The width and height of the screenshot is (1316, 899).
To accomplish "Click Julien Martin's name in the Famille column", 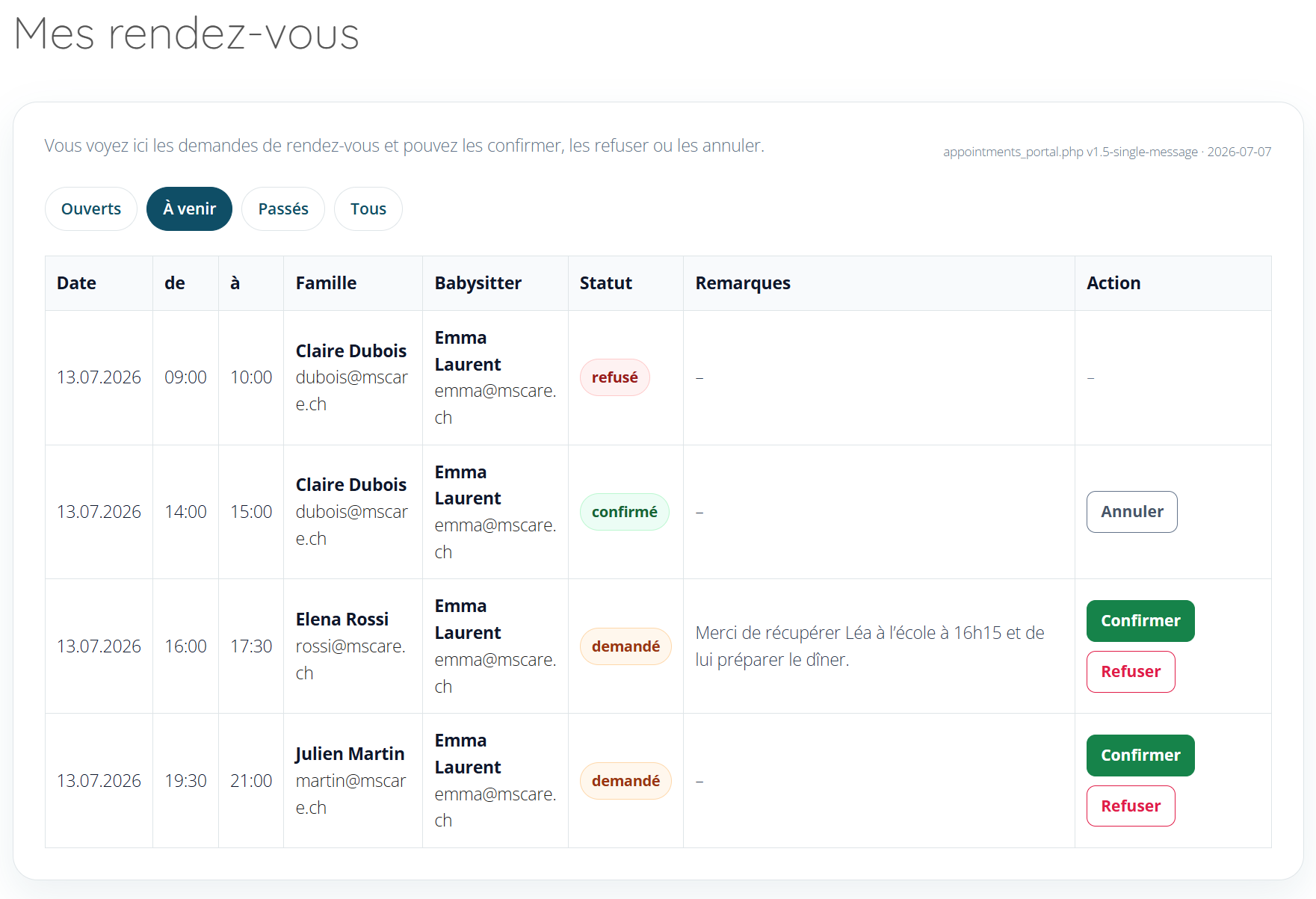I will pos(350,754).
